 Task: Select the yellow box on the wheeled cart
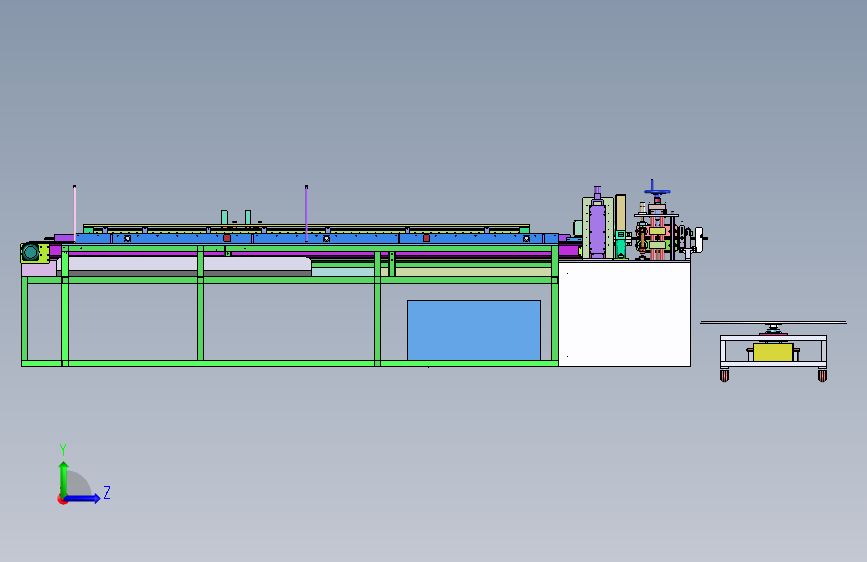[x=773, y=352]
